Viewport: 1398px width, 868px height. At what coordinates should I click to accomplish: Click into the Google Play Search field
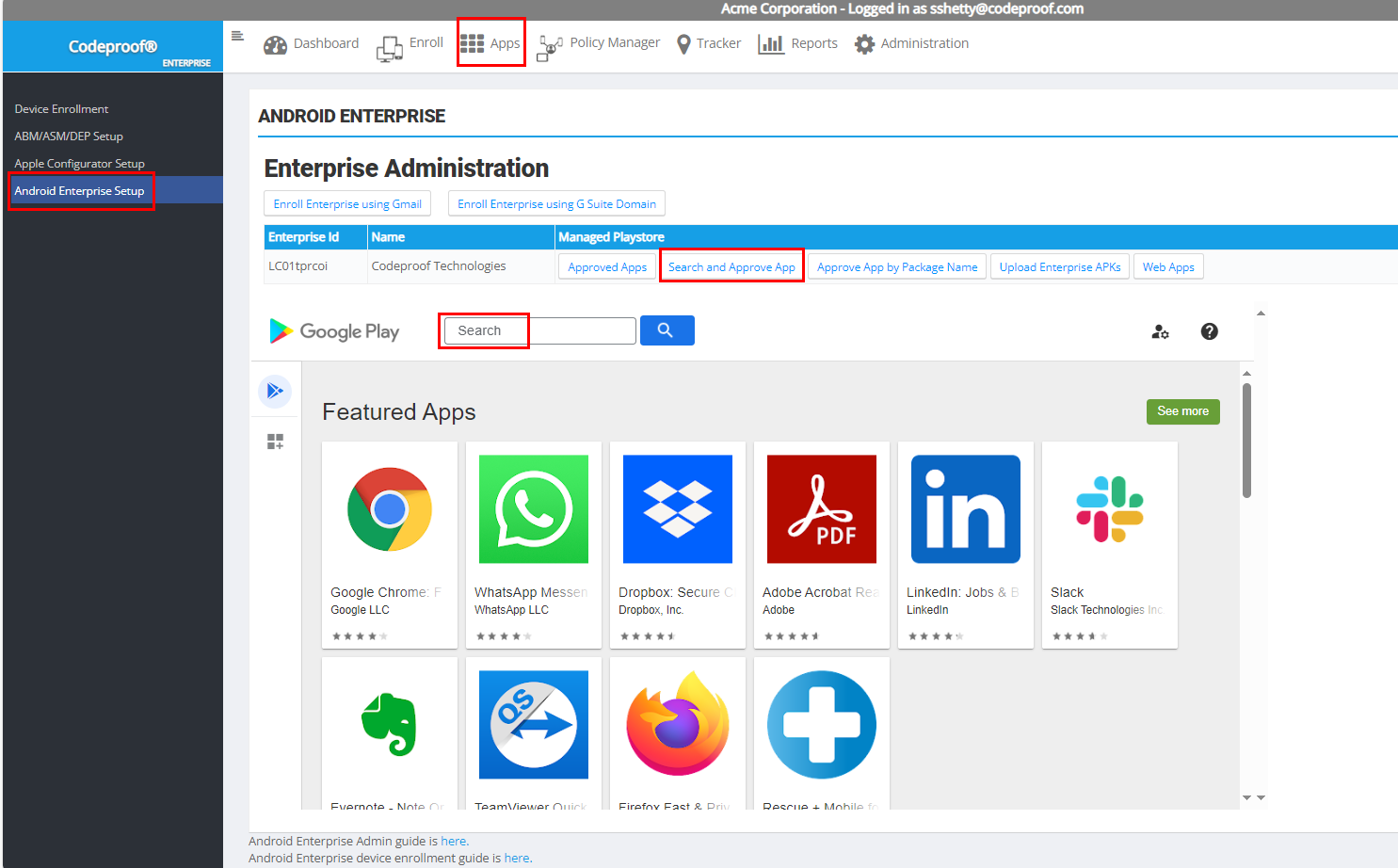[539, 330]
